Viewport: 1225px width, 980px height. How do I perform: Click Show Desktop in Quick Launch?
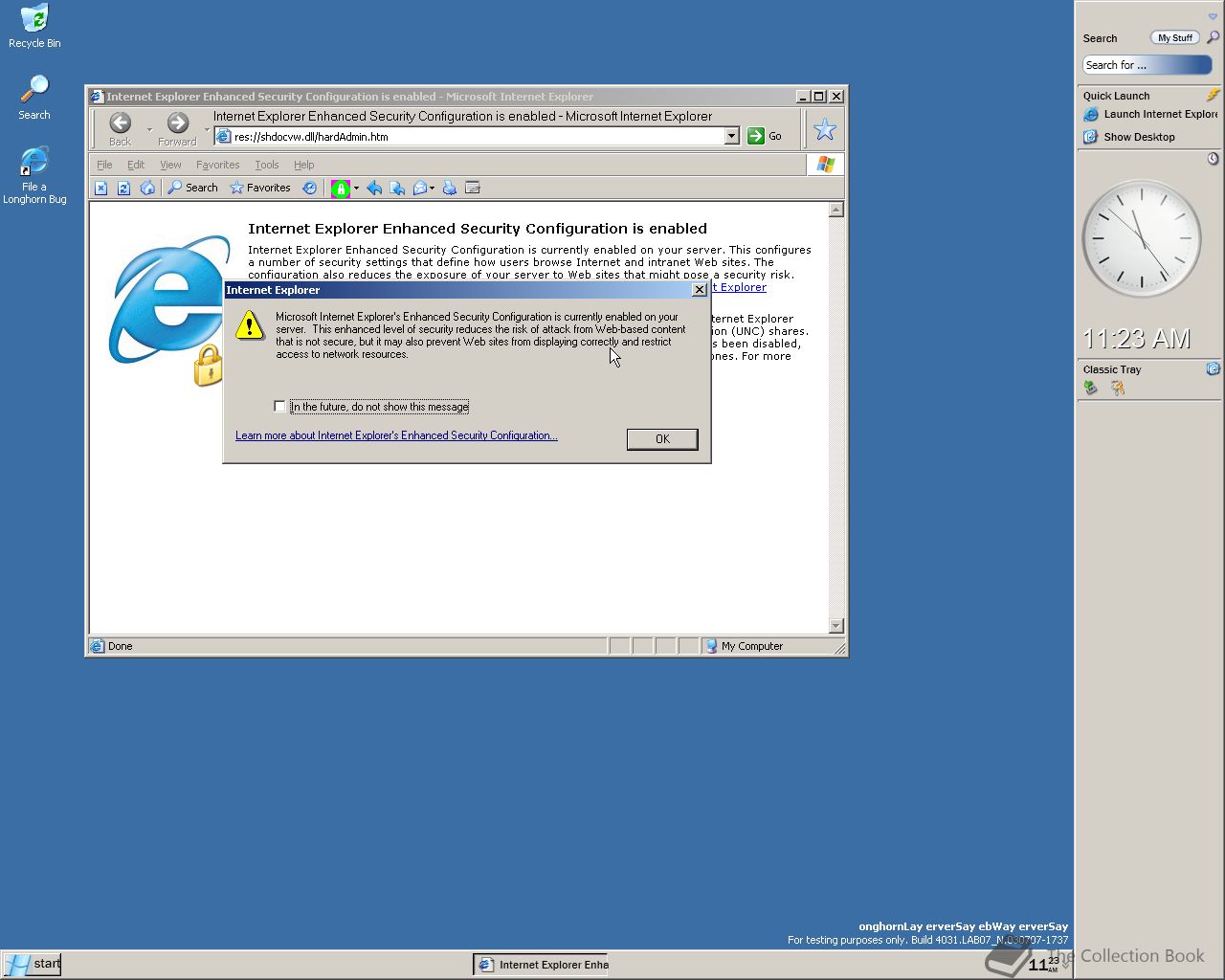[1129, 137]
